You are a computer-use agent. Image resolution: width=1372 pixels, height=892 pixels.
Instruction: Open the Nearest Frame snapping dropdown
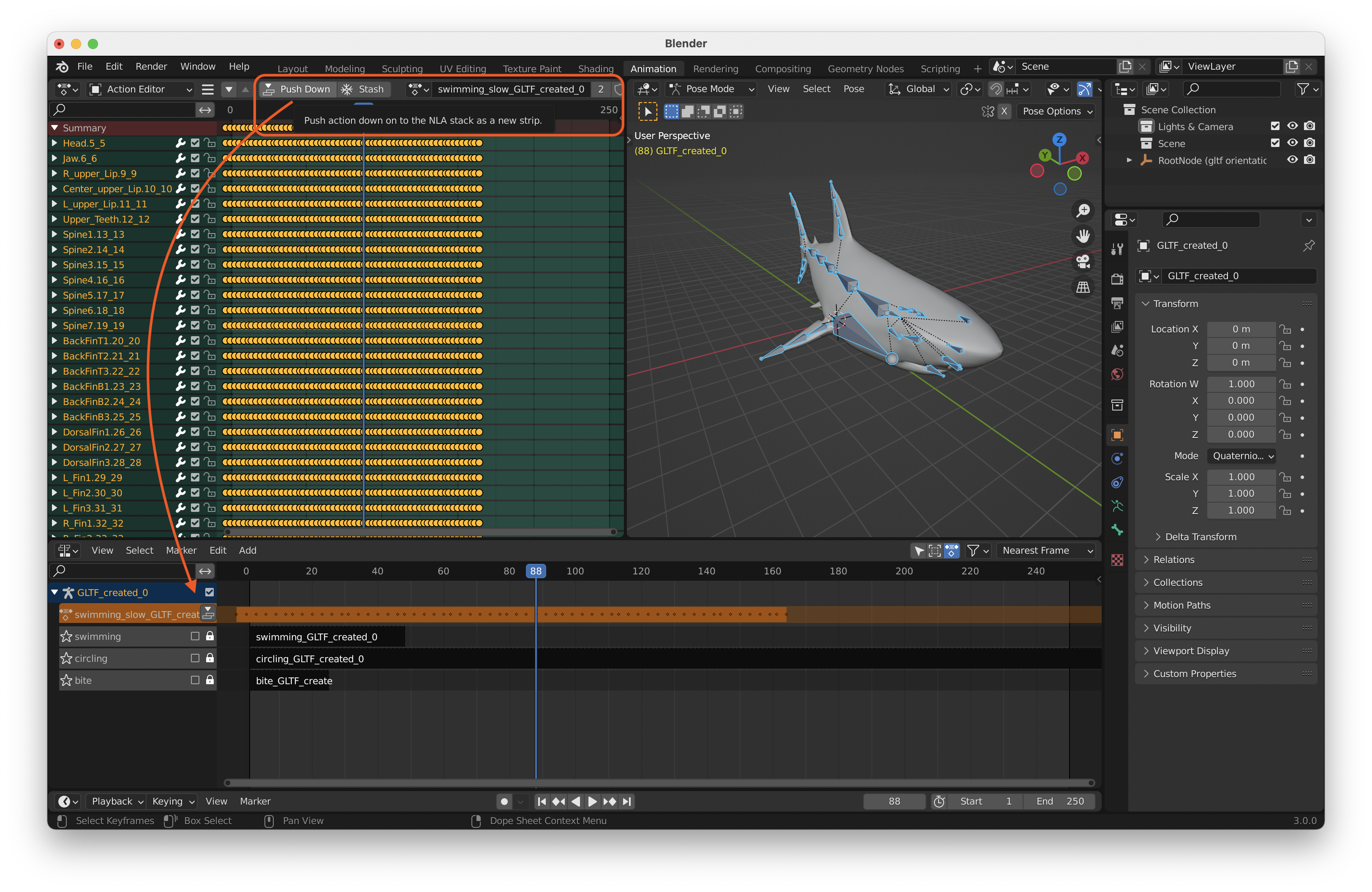coord(1046,550)
